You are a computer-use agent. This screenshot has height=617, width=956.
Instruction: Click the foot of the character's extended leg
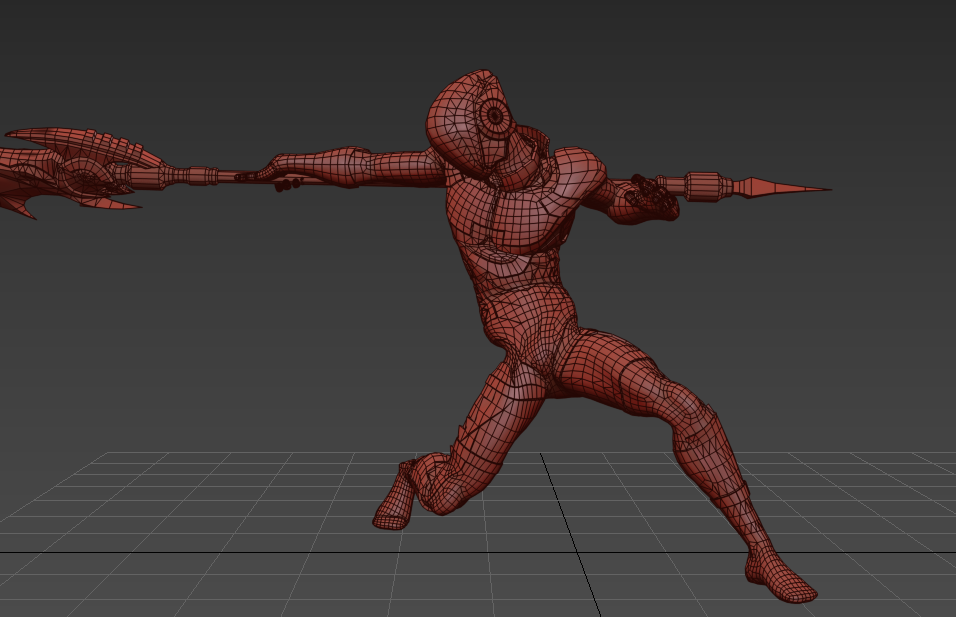(x=781, y=578)
